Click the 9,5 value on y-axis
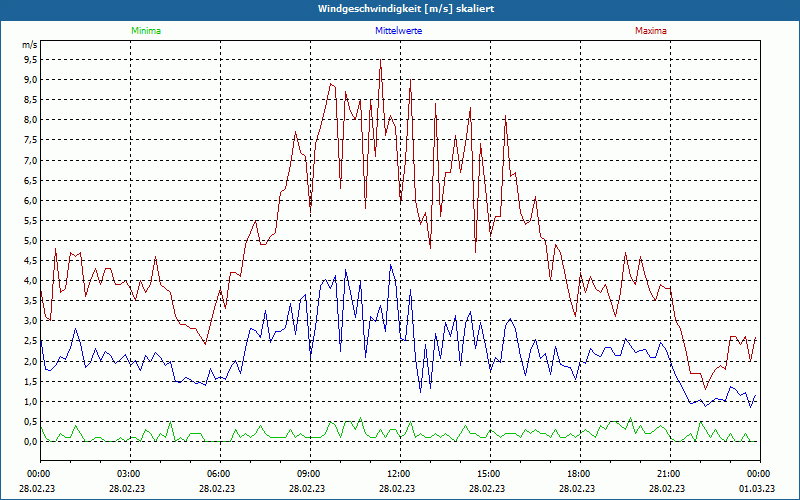The width and height of the screenshot is (800, 500). (x=30, y=59)
